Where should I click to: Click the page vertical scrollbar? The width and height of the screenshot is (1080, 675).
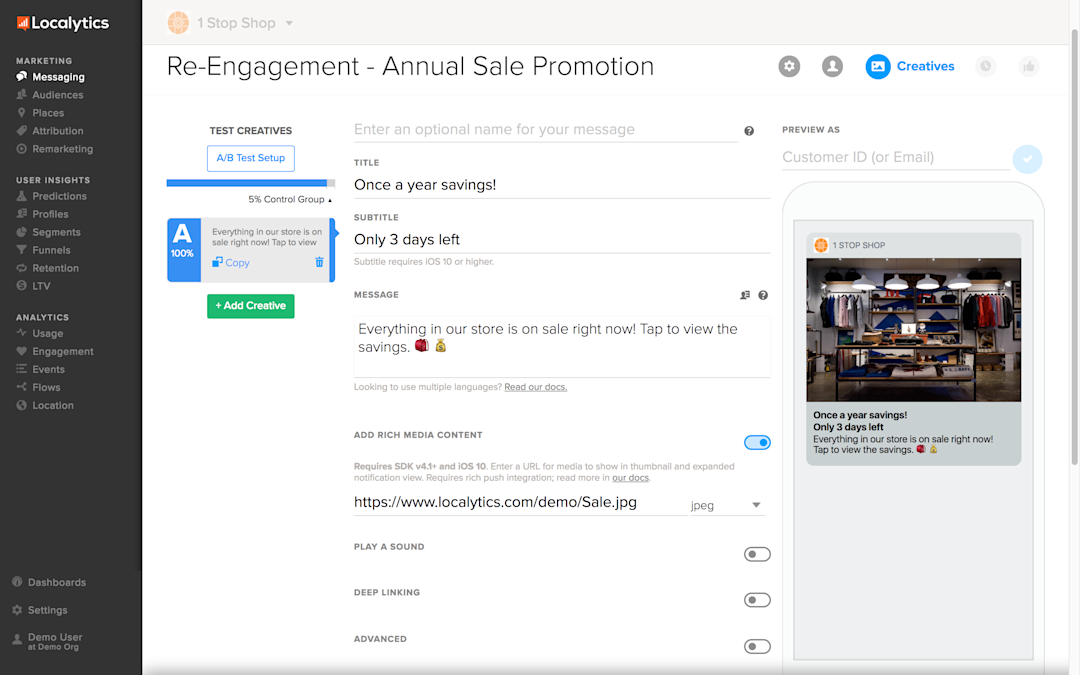pos(1074,248)
